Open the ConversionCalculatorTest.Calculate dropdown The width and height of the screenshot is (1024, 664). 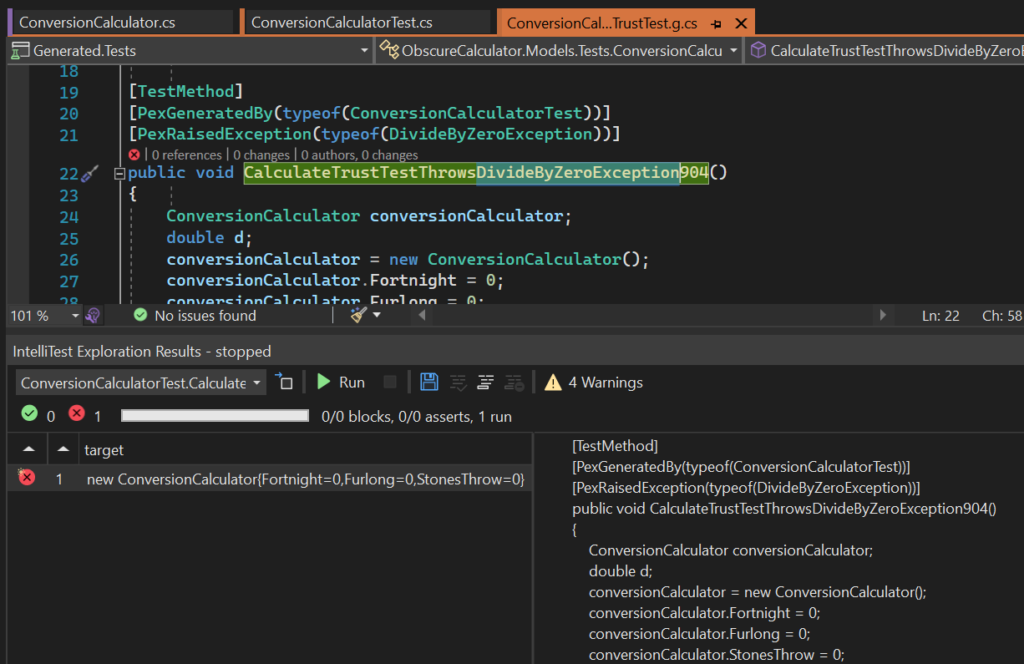coord(256,382)
